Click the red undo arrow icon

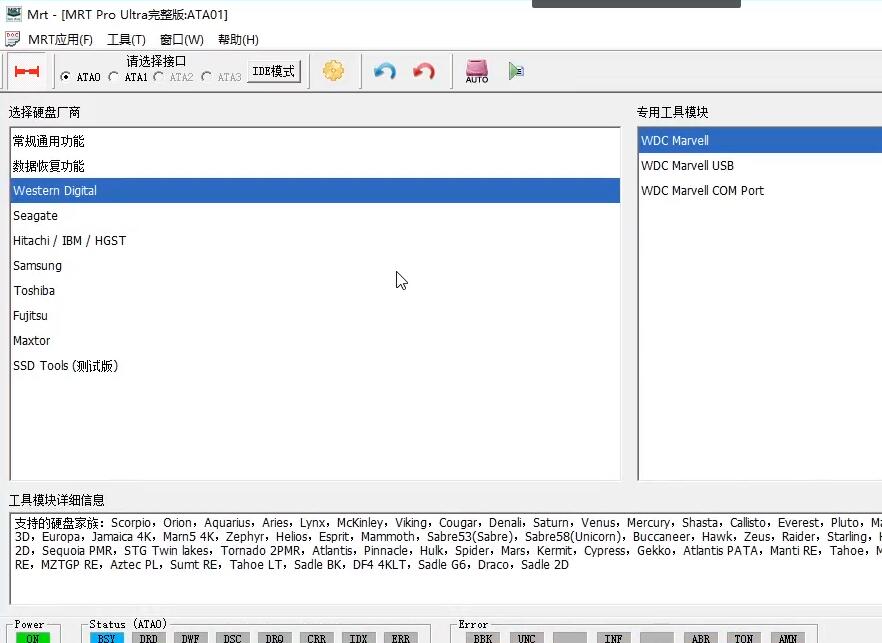(424, 71)
